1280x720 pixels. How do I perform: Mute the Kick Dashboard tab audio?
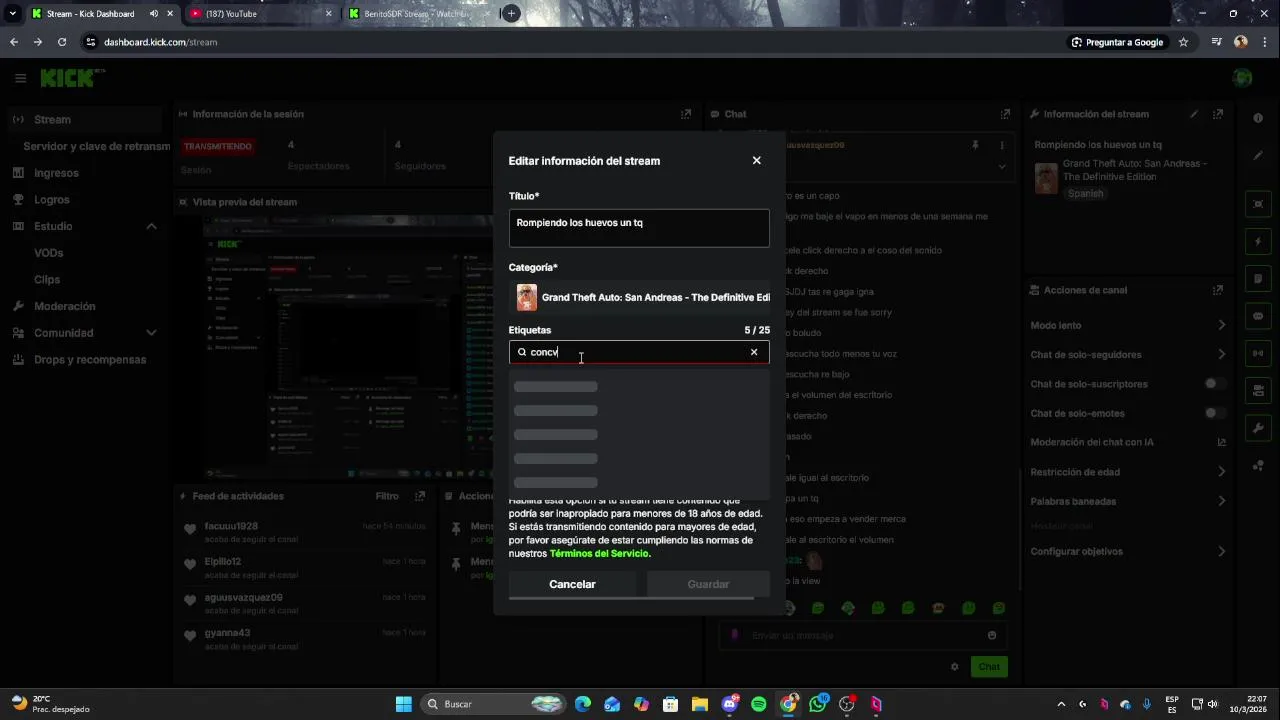point(154,14)
